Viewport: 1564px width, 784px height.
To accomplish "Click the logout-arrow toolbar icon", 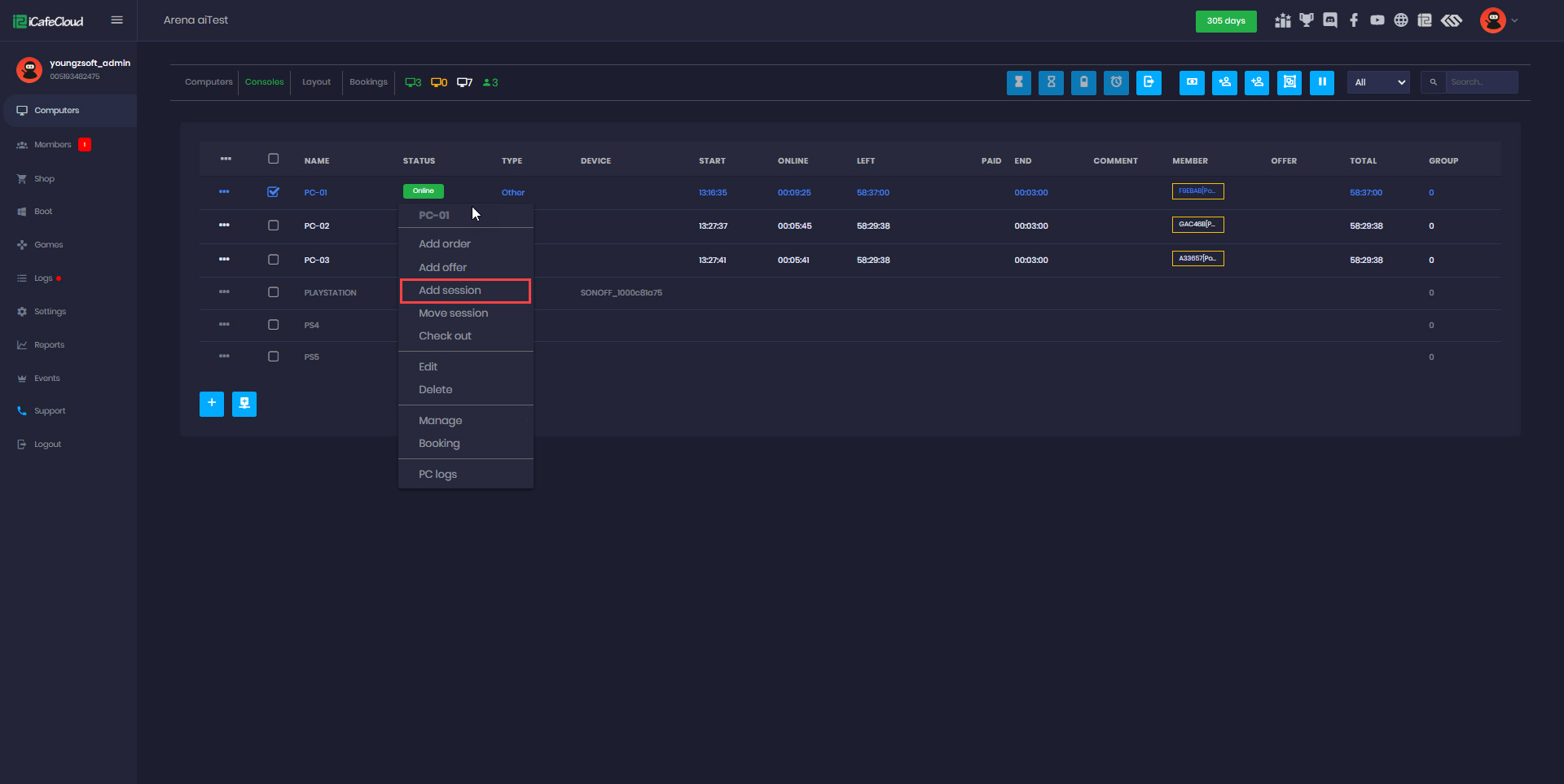I will (x=1149, y=82).
